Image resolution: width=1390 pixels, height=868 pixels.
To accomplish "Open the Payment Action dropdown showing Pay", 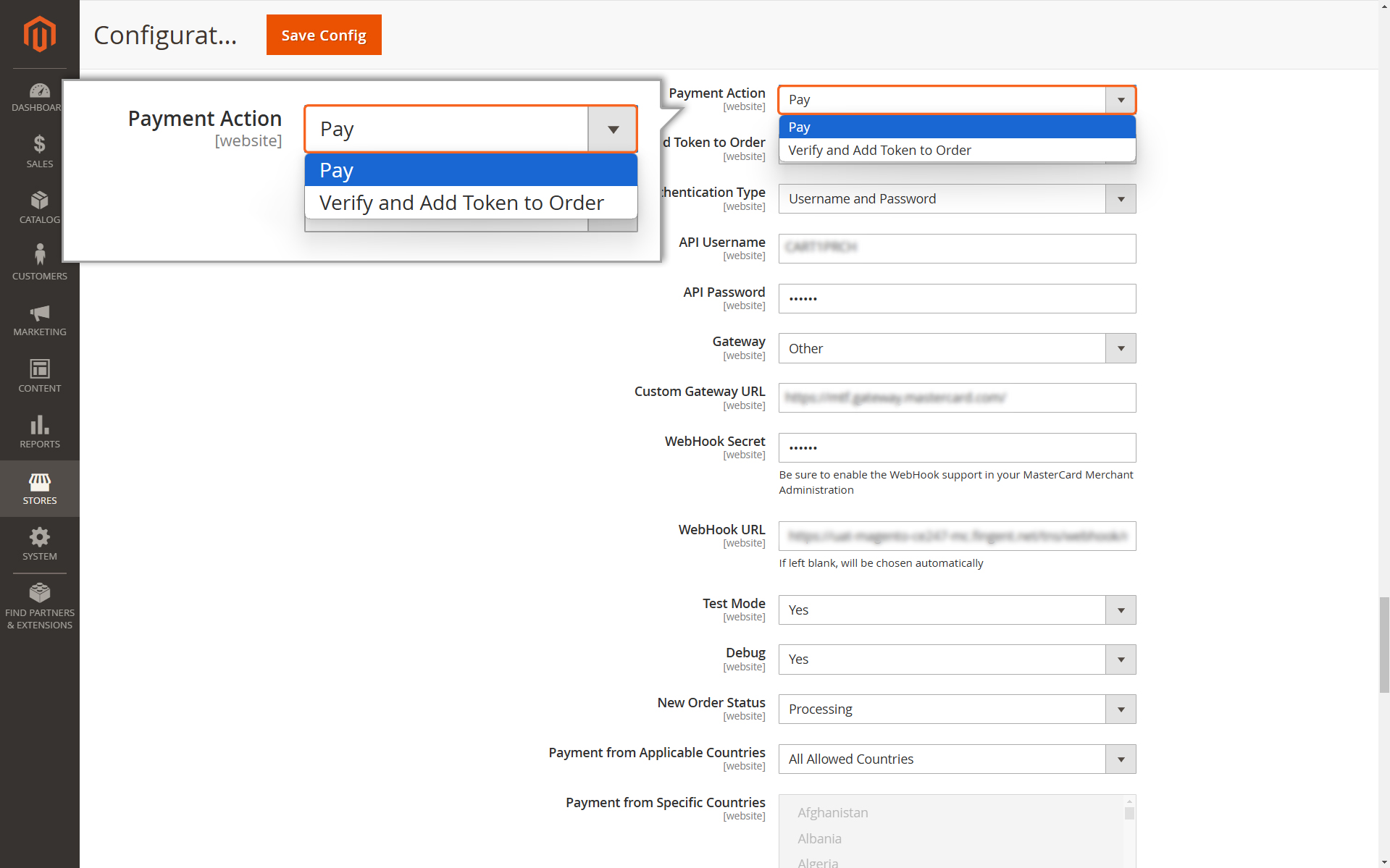I will (957, 100).
